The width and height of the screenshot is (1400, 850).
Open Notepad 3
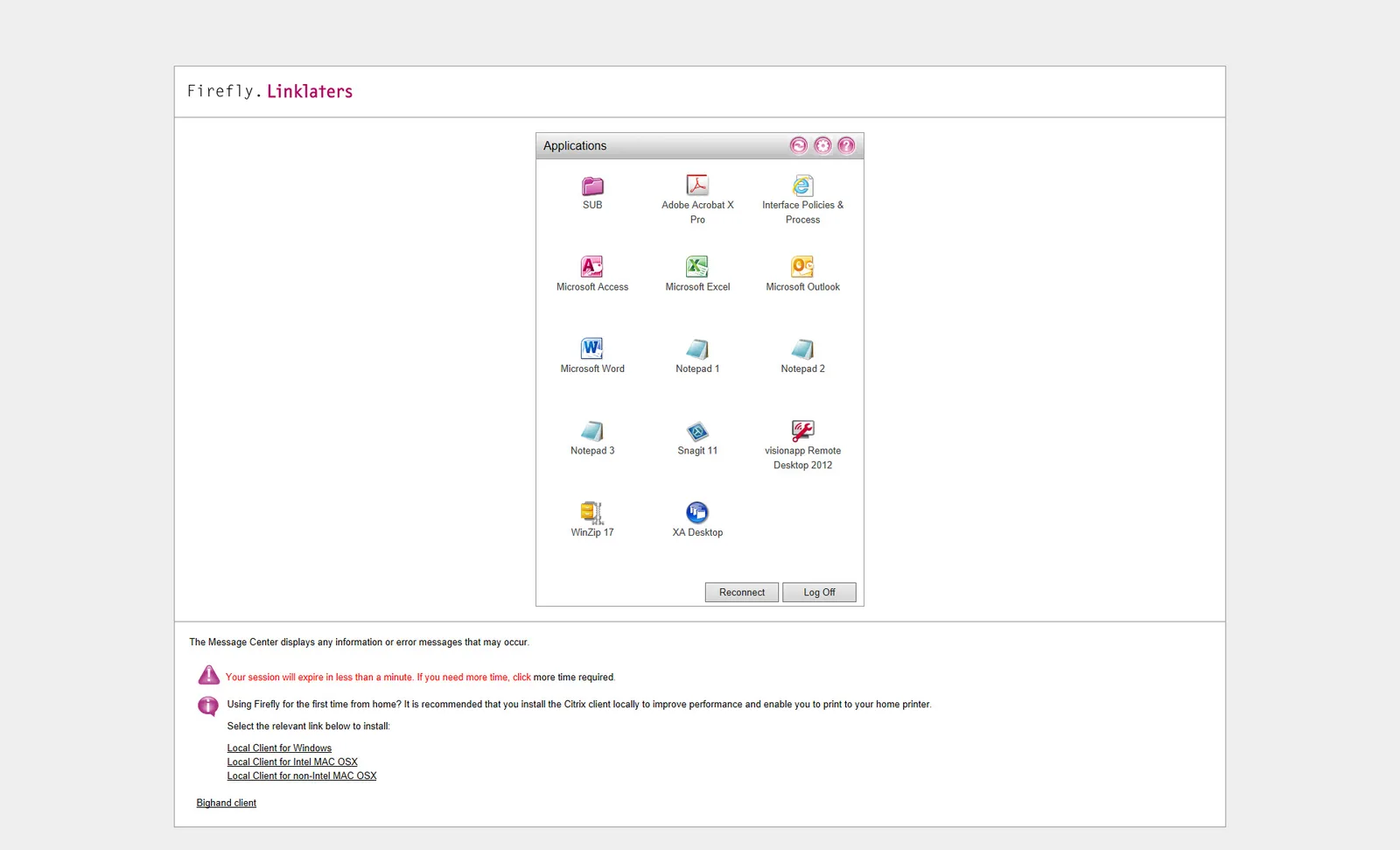pos(592,438)
